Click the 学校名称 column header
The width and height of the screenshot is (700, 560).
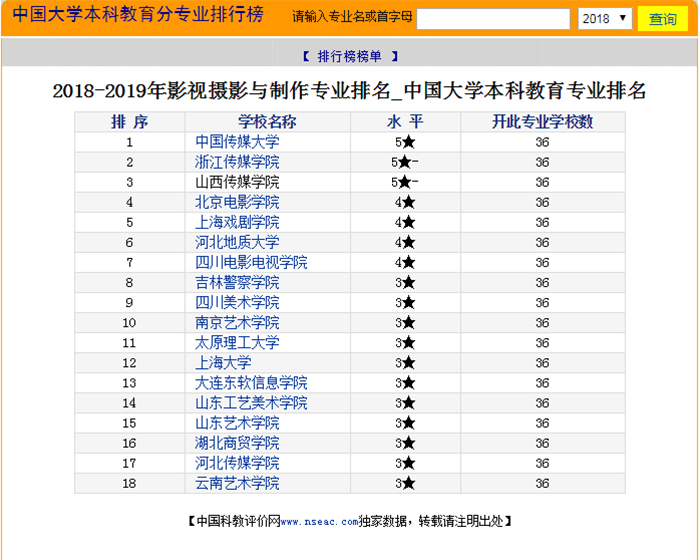coord(267,122)
